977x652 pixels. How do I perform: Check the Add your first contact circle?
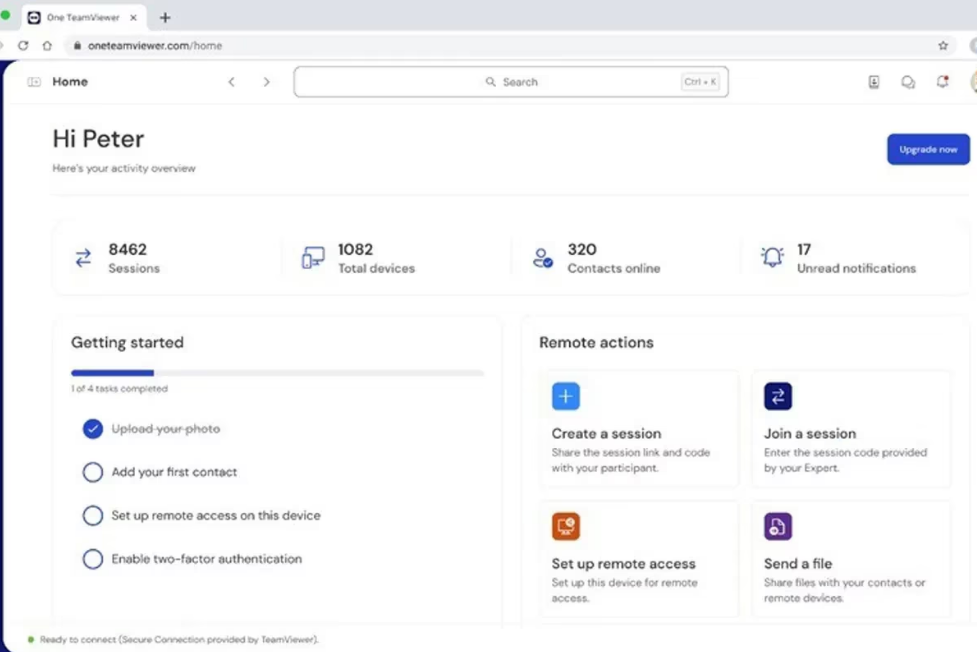pyautogui.click(x=93, y=472)
